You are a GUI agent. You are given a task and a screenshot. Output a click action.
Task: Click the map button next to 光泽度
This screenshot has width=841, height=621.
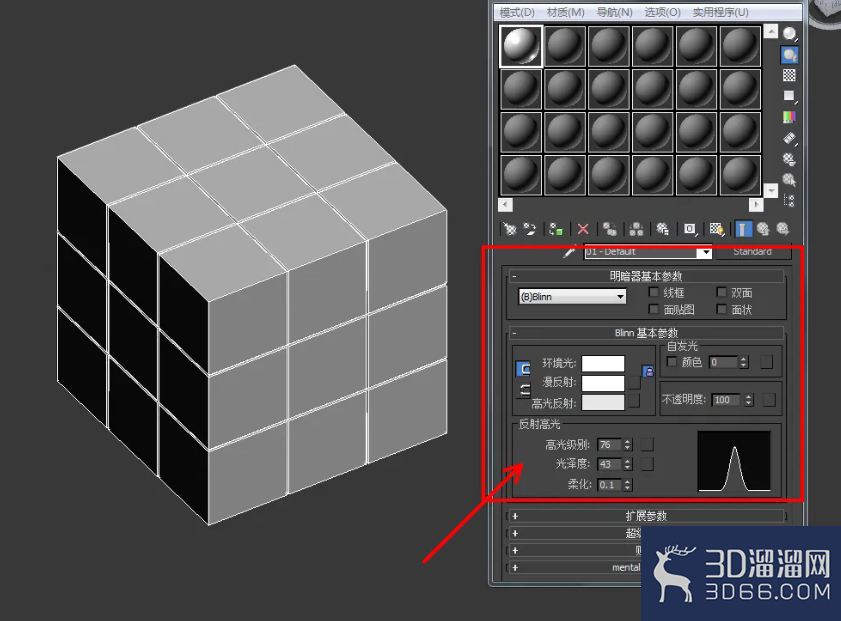(x=647, y=464)
